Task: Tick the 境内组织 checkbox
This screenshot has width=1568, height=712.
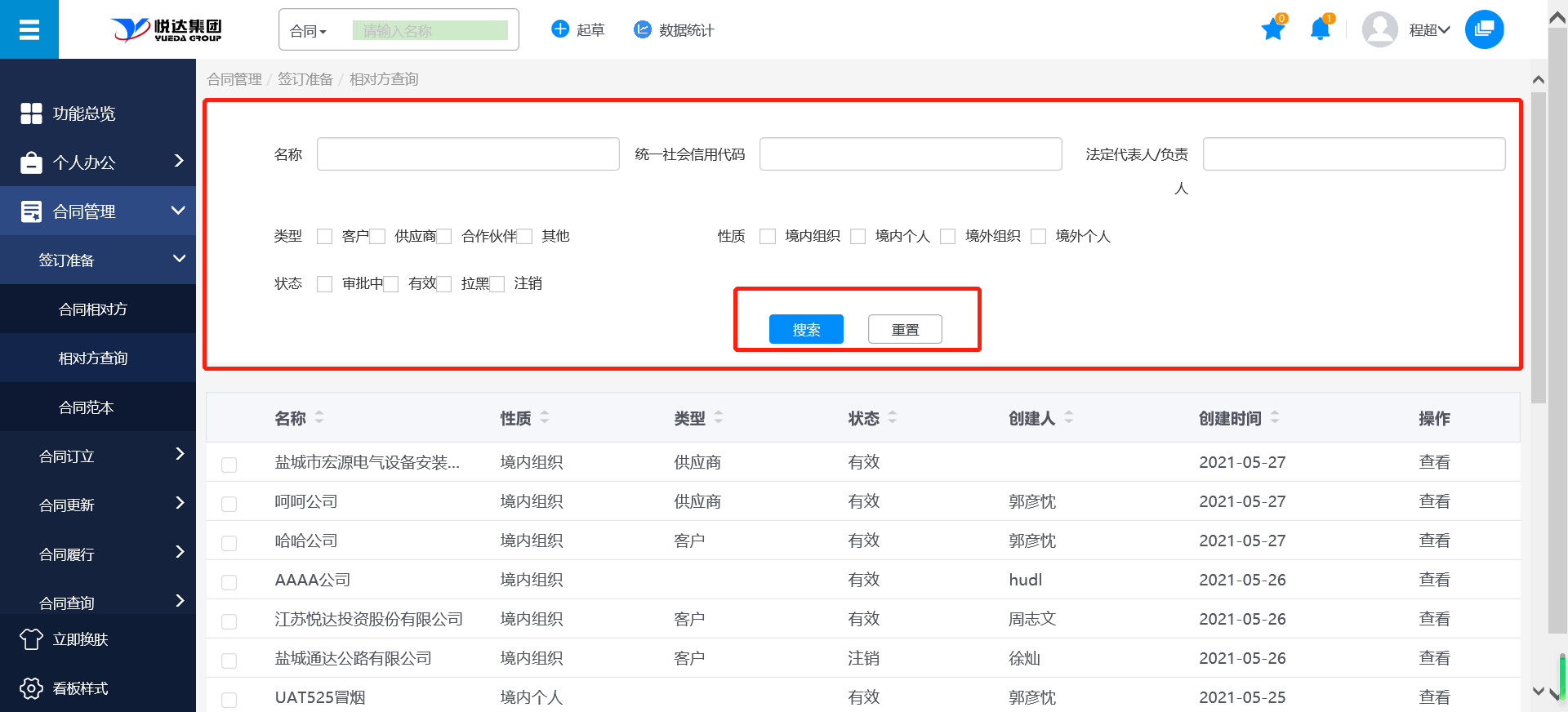Action: click(x=768, y=237)
